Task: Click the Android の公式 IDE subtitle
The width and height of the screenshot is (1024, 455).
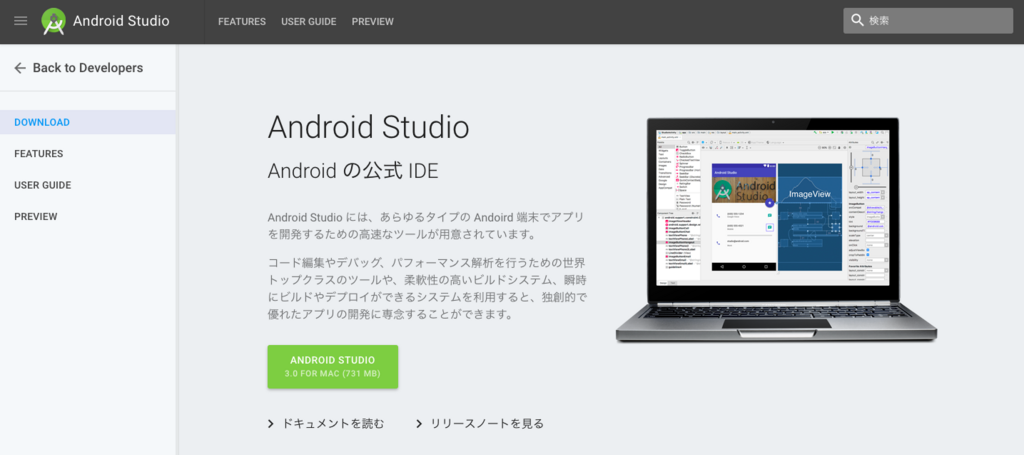Action: (353, 171)
